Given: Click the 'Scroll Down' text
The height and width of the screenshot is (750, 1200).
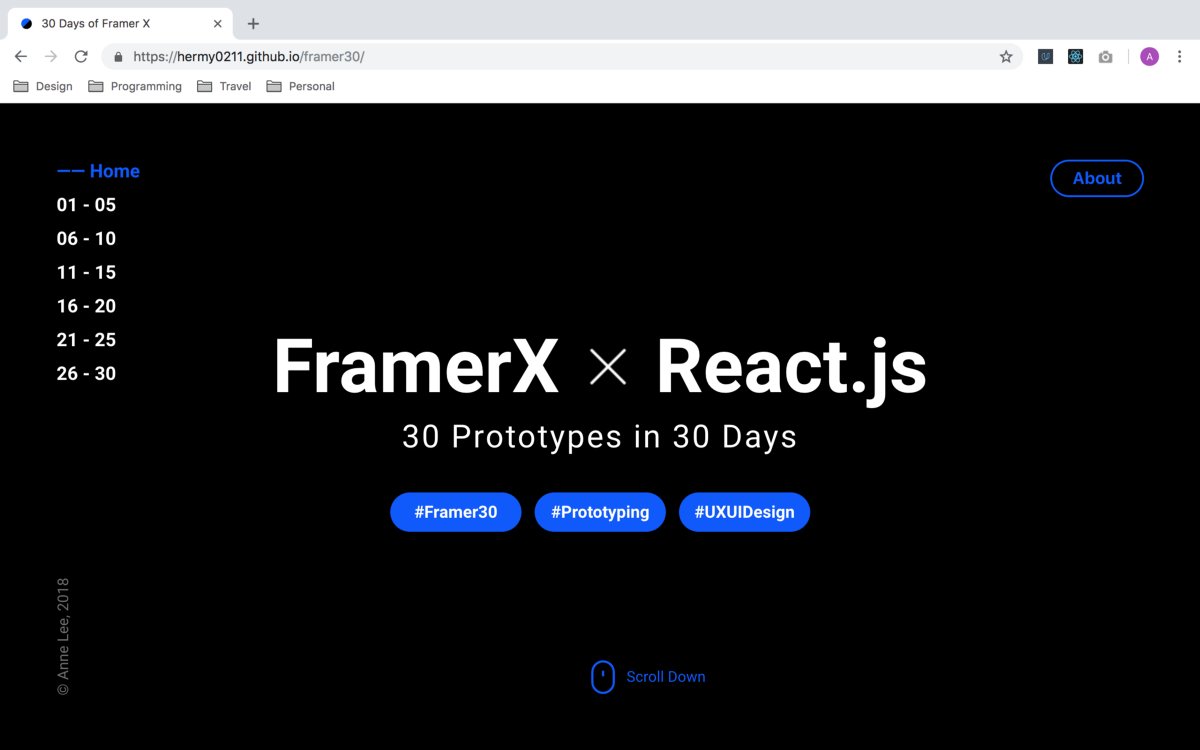Looking at the screenshot, I should click(666, 677).
